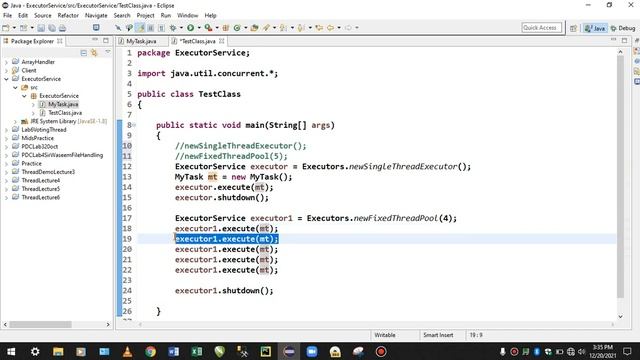
Task: Open the New file dropdown arrow
Action: point(15,28)
